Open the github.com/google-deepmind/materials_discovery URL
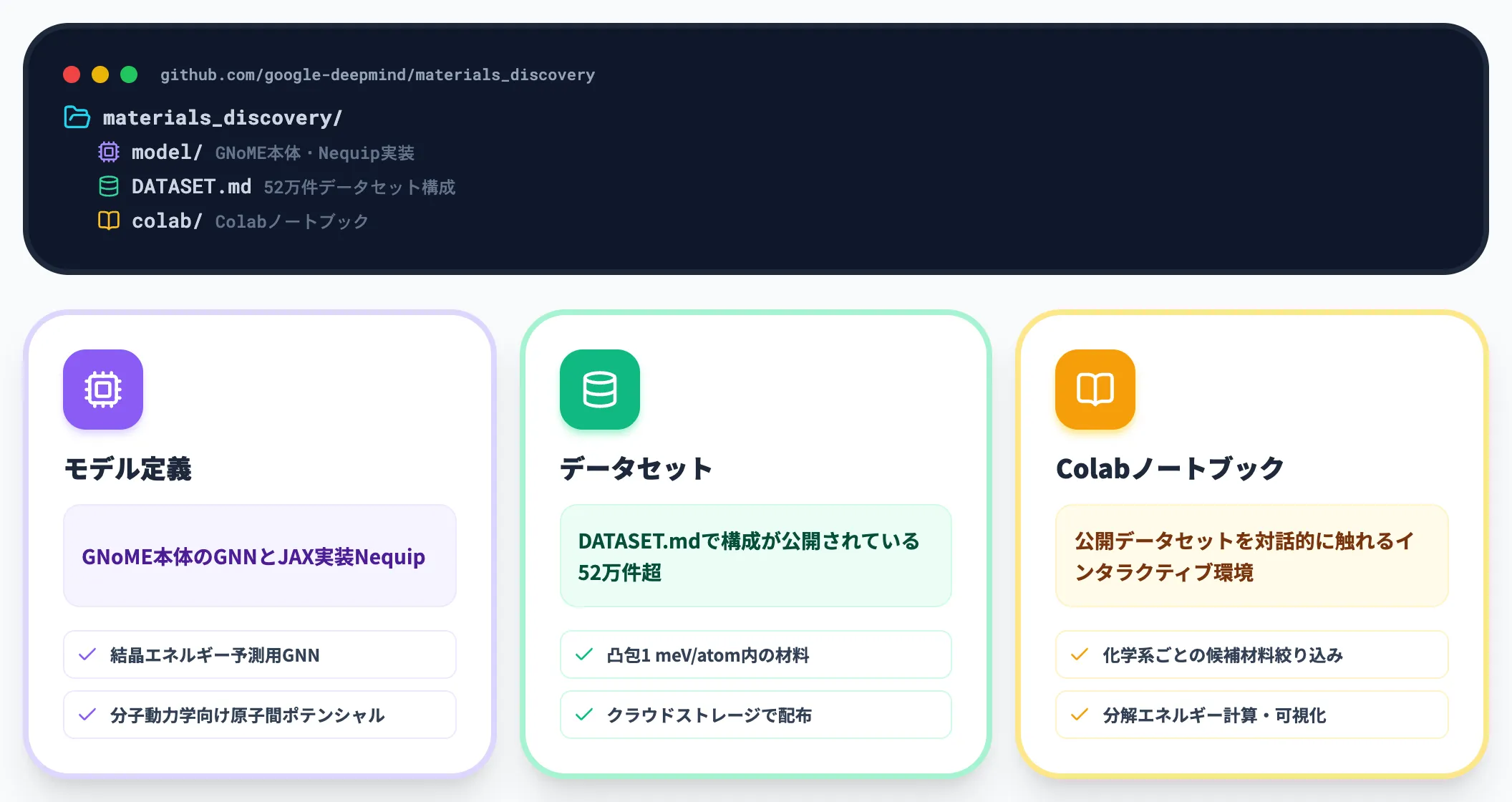The height and width of the screenshot is (802, 1512). (377, 75)
